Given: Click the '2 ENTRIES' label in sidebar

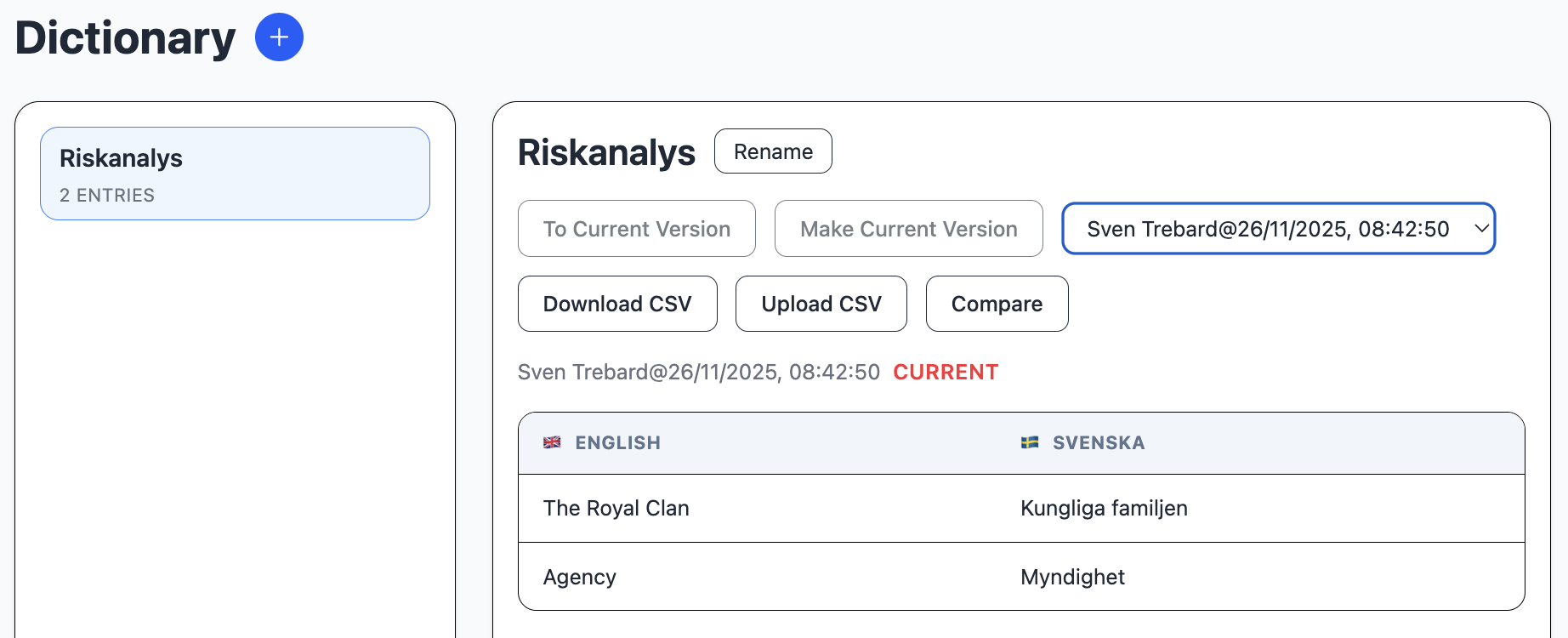Looking at the screenshot, I should coord(107,195).
